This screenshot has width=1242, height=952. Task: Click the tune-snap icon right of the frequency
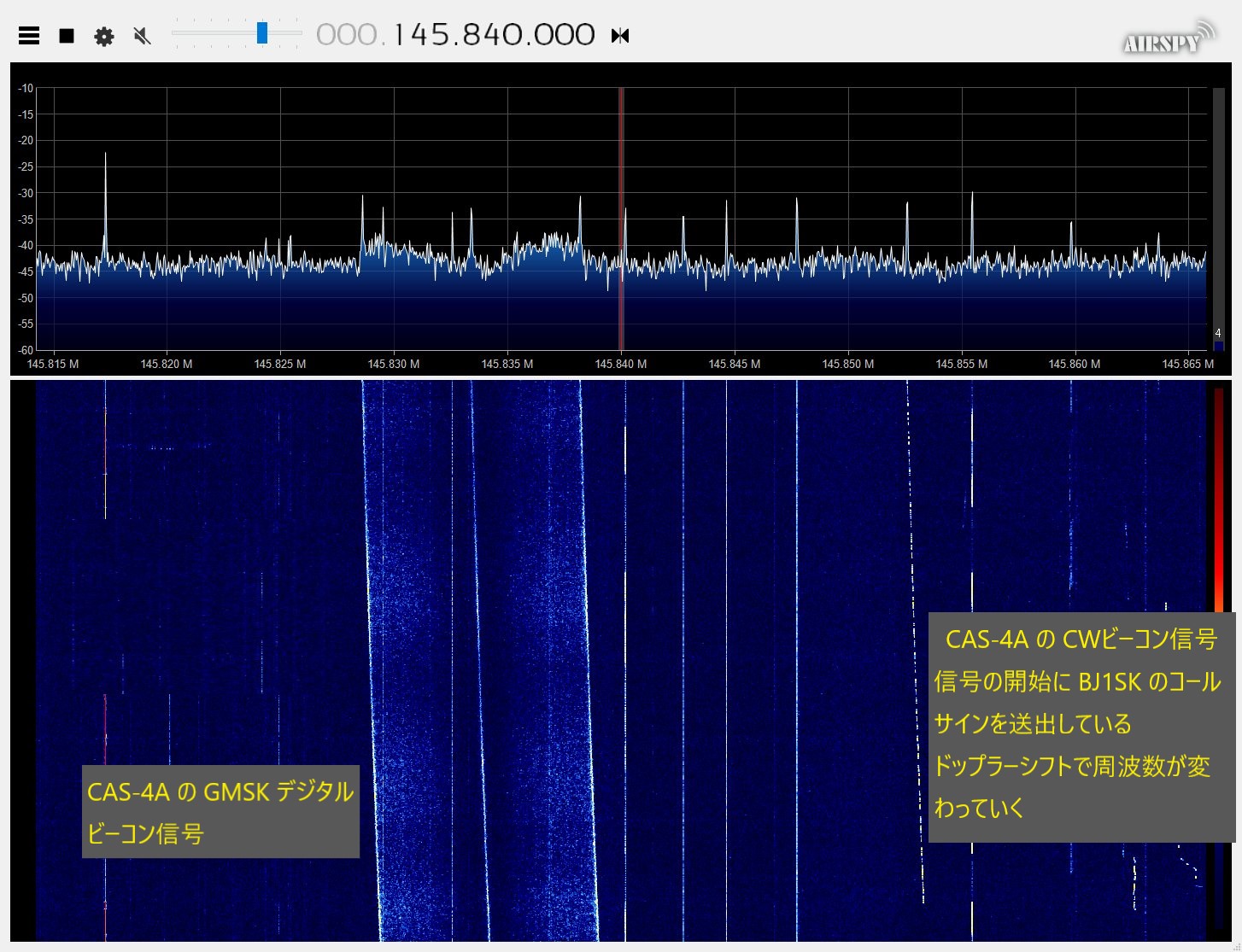620,35
